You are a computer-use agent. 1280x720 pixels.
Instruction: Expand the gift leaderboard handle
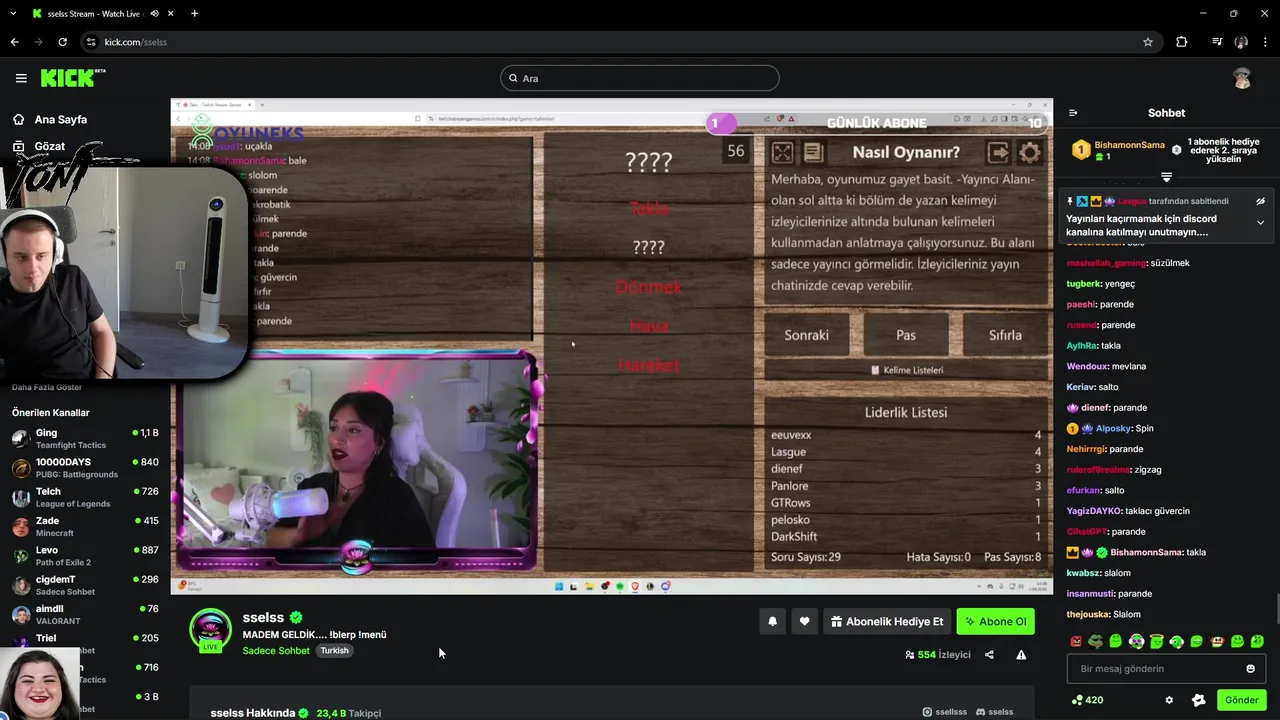(1166, 177)
